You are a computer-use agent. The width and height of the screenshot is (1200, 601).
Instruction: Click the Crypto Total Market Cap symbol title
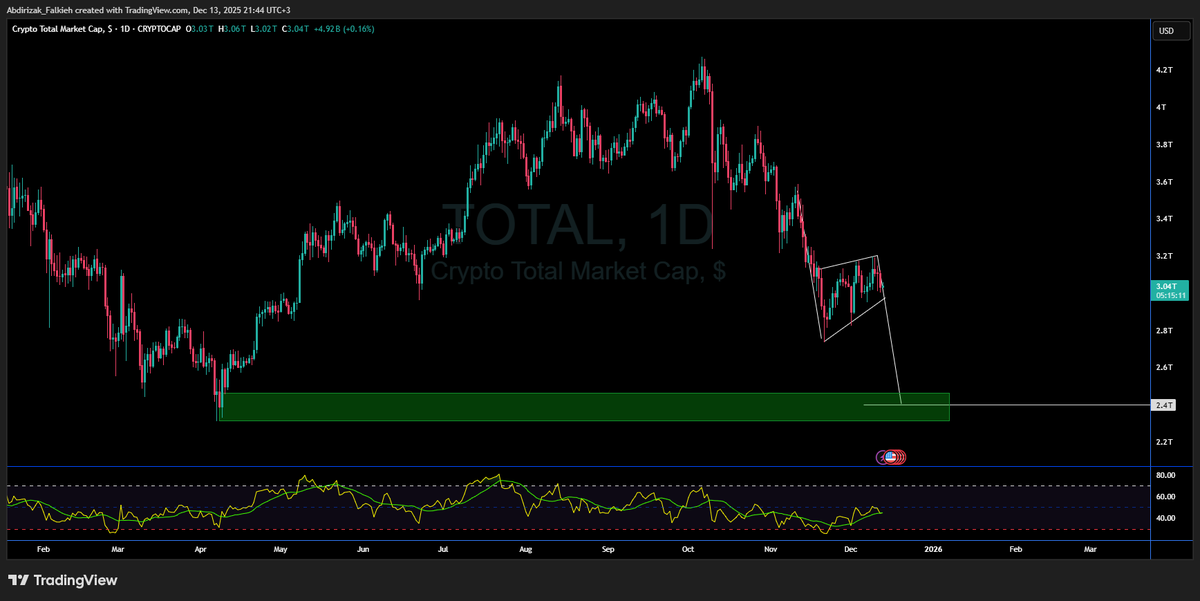click(x=61, y=29)
